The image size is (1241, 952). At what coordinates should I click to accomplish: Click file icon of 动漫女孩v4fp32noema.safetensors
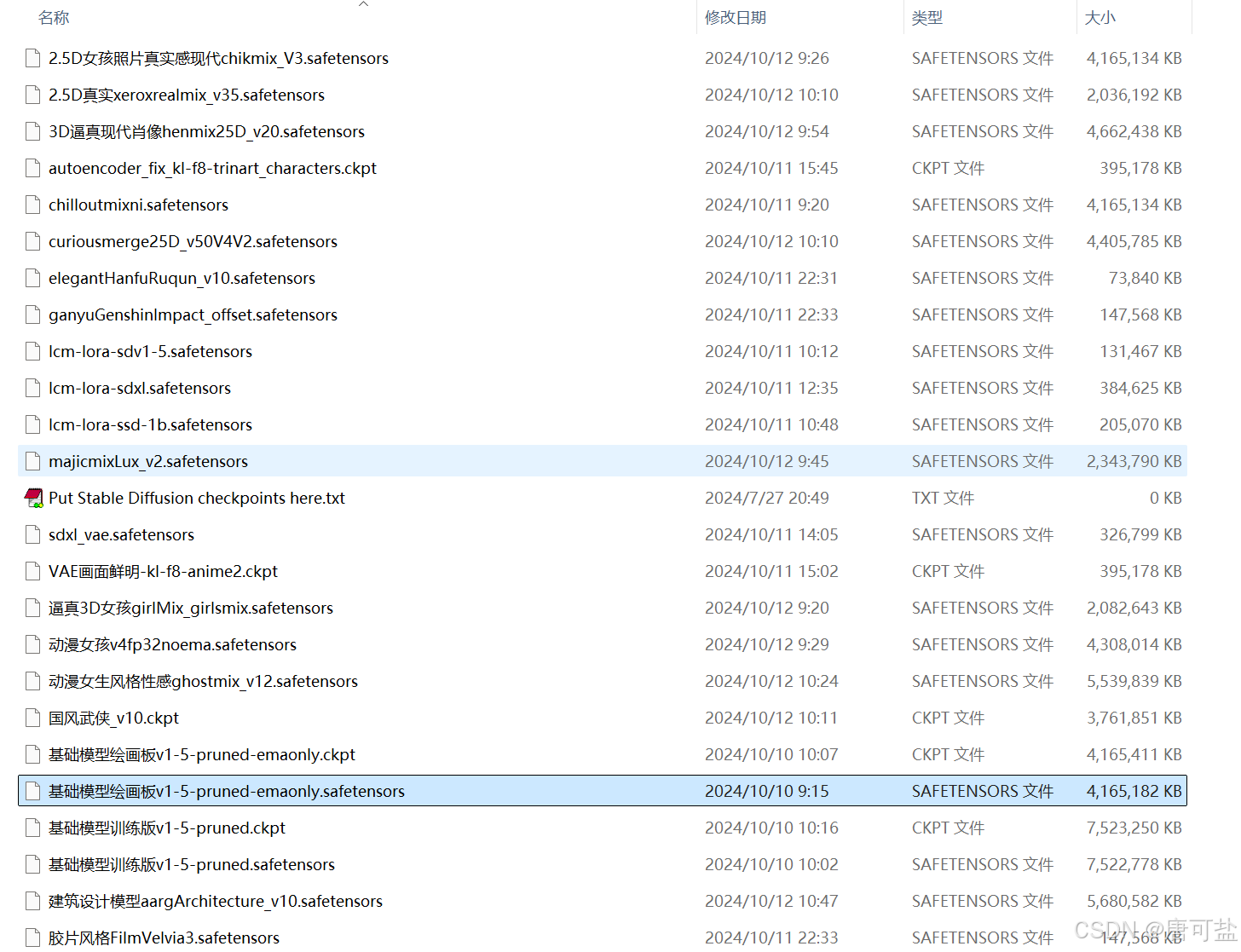(x=33, y=644)
